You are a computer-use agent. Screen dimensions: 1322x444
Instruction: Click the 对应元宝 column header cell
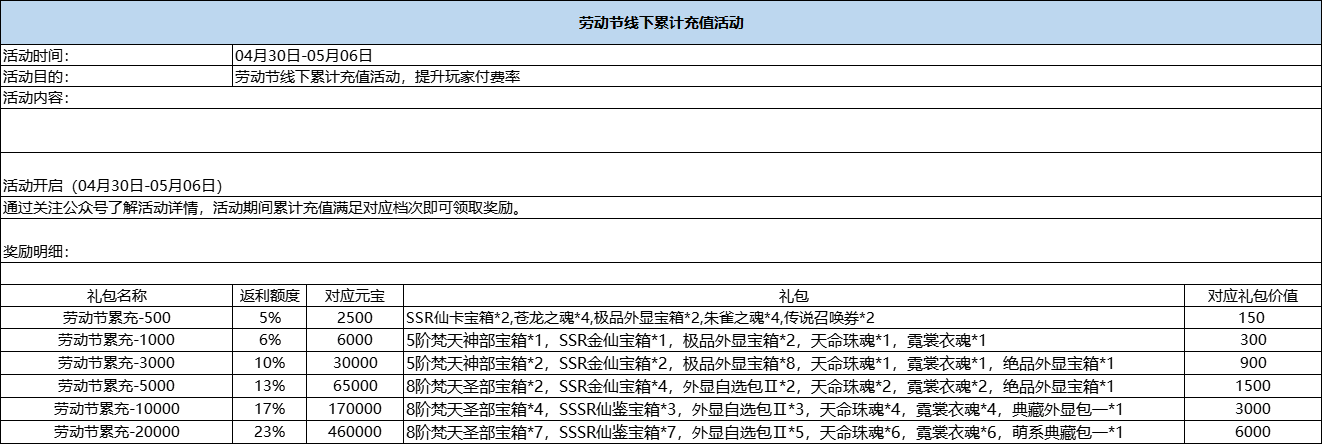(x=354, y=295)
